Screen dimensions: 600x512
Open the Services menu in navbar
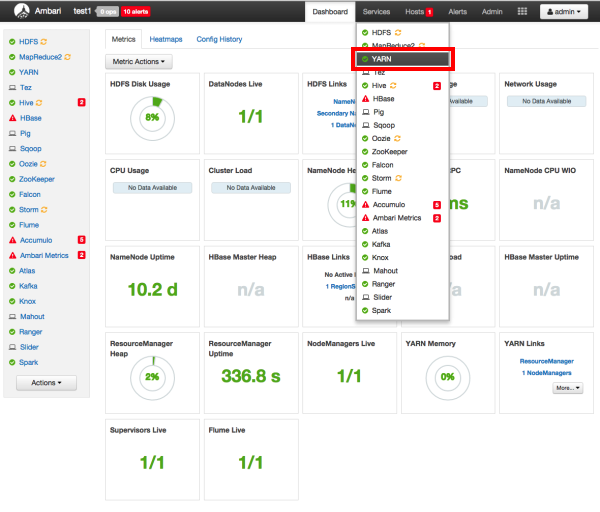tap(376, 12)
